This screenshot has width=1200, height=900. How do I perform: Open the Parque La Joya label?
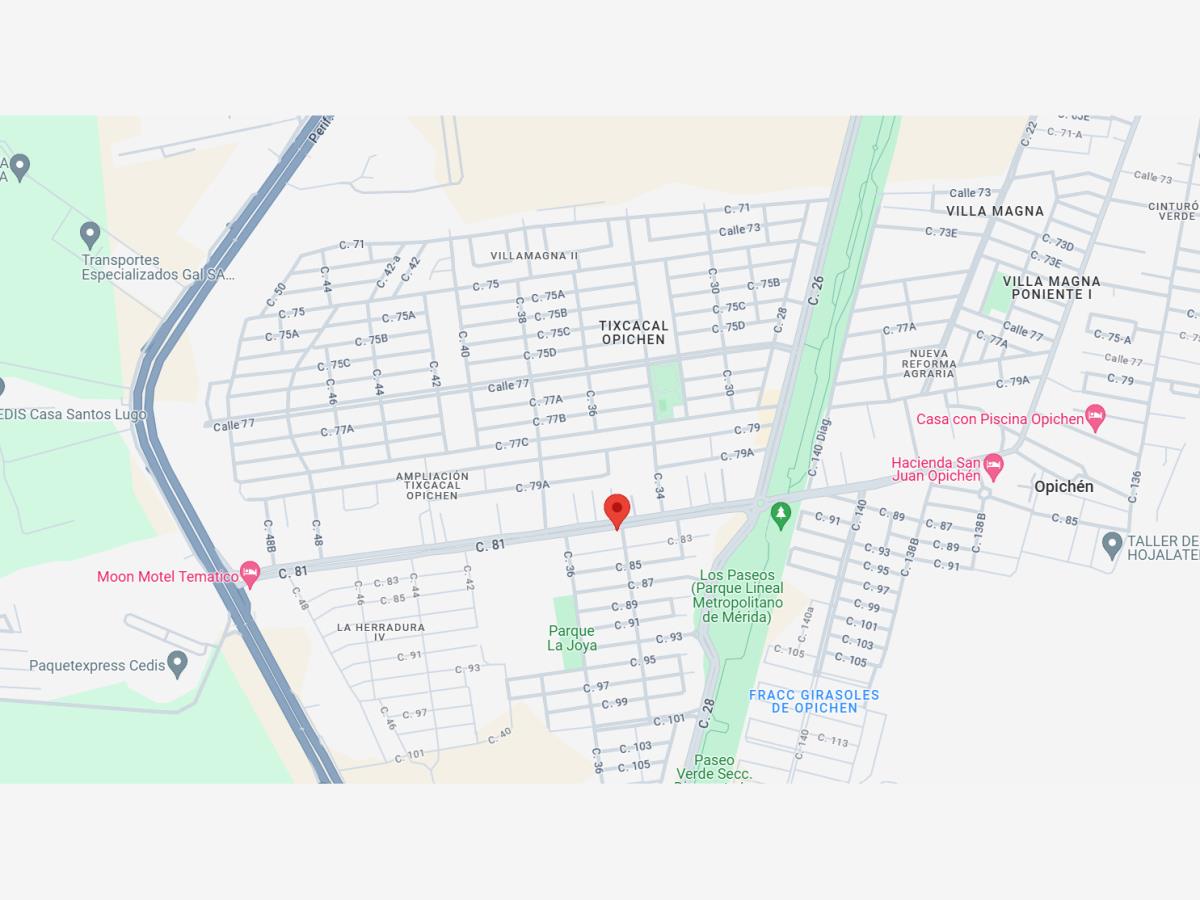pyautogui.click(x=572, y=638)
